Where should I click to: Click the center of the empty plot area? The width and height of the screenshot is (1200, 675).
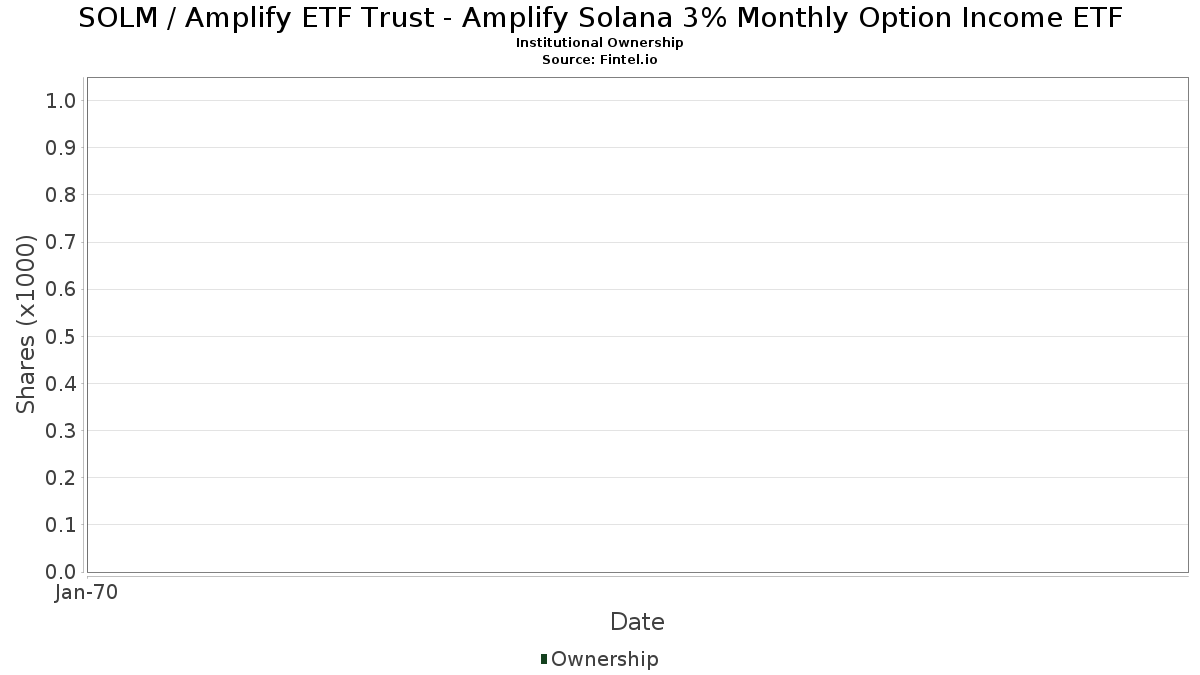pyautogui.click(x=637, y=325)
